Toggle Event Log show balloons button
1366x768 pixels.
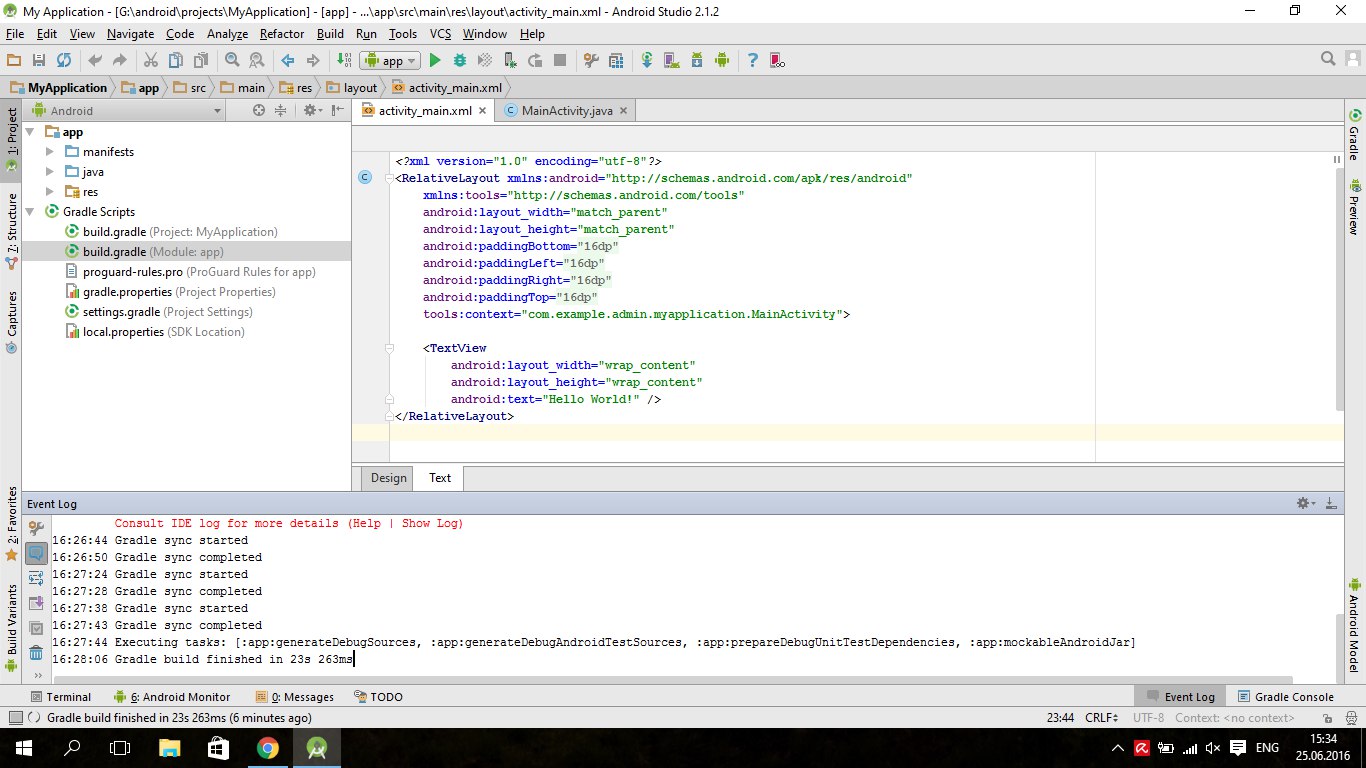coord(36,553)
